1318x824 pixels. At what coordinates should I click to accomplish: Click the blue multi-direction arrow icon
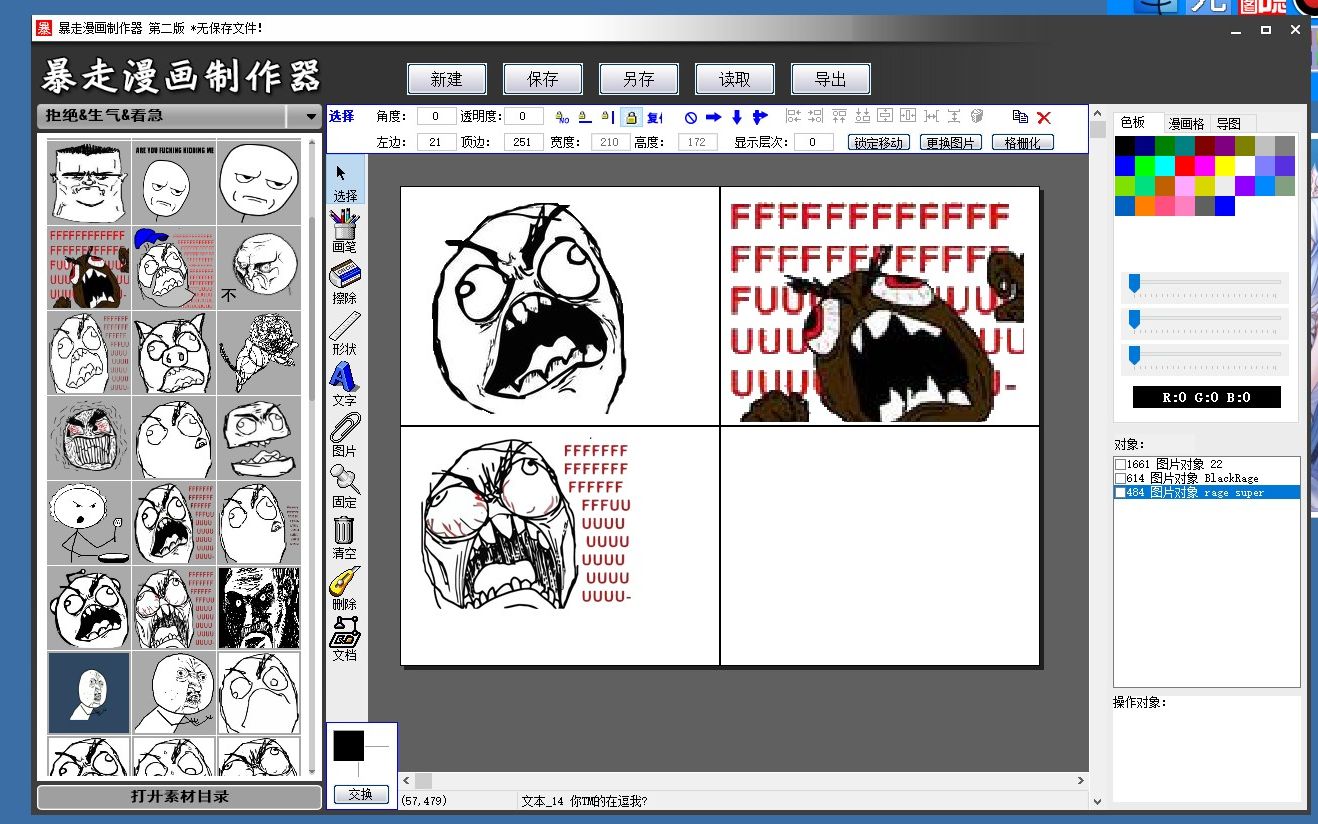[760, 117]
